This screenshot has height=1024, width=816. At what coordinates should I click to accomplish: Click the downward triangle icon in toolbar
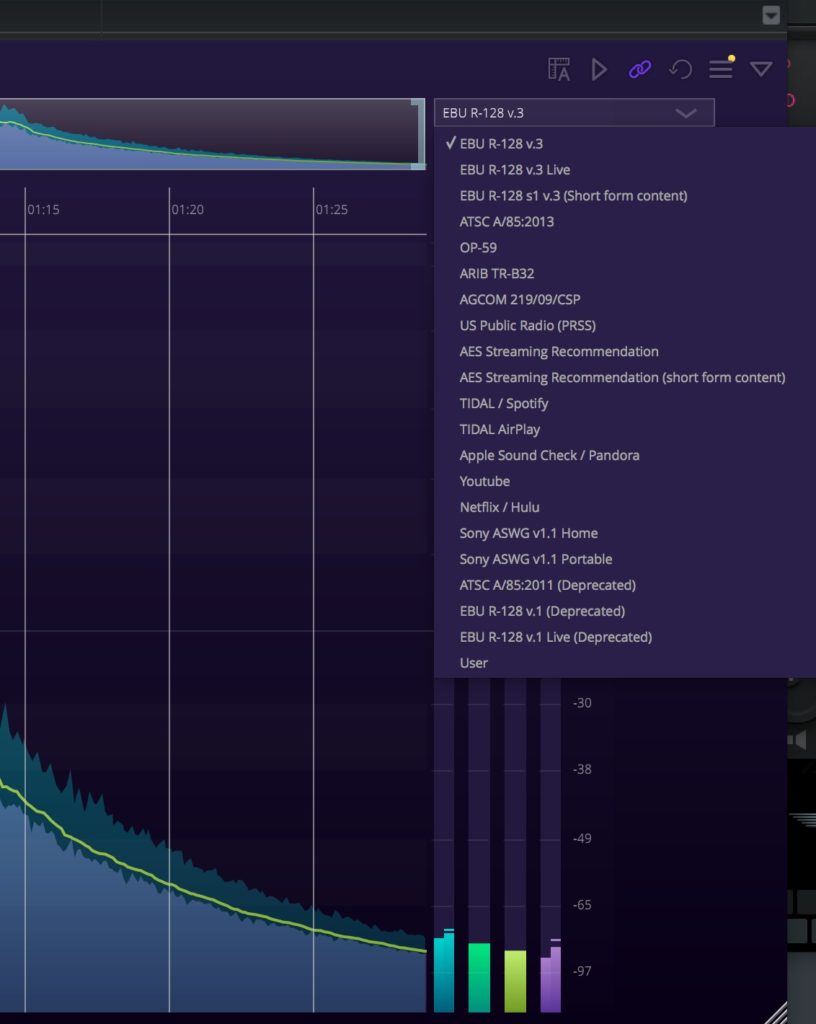coord(761,69)
